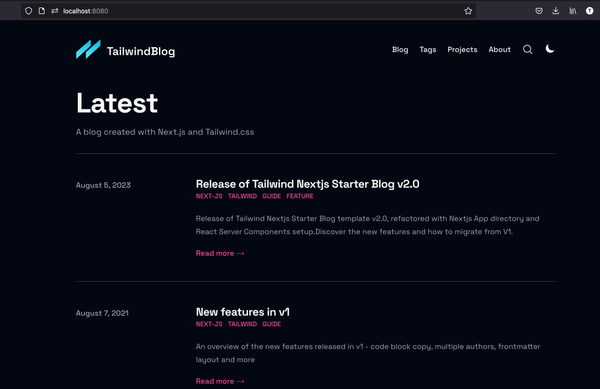Click the account icon in browser toolbar
This screenshot has height=389, width=600.
[x=590, y=11]
